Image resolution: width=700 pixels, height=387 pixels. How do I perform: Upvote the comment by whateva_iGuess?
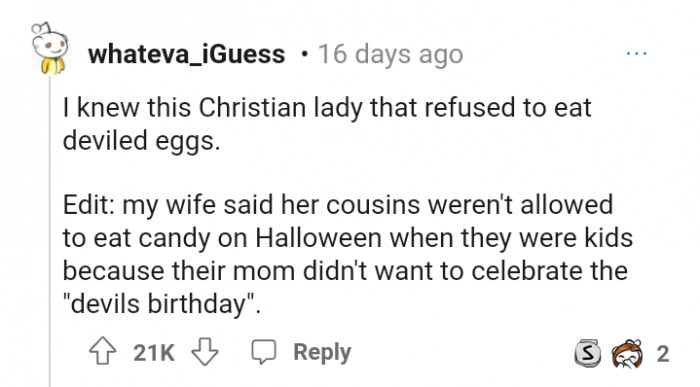pos(103,351)
